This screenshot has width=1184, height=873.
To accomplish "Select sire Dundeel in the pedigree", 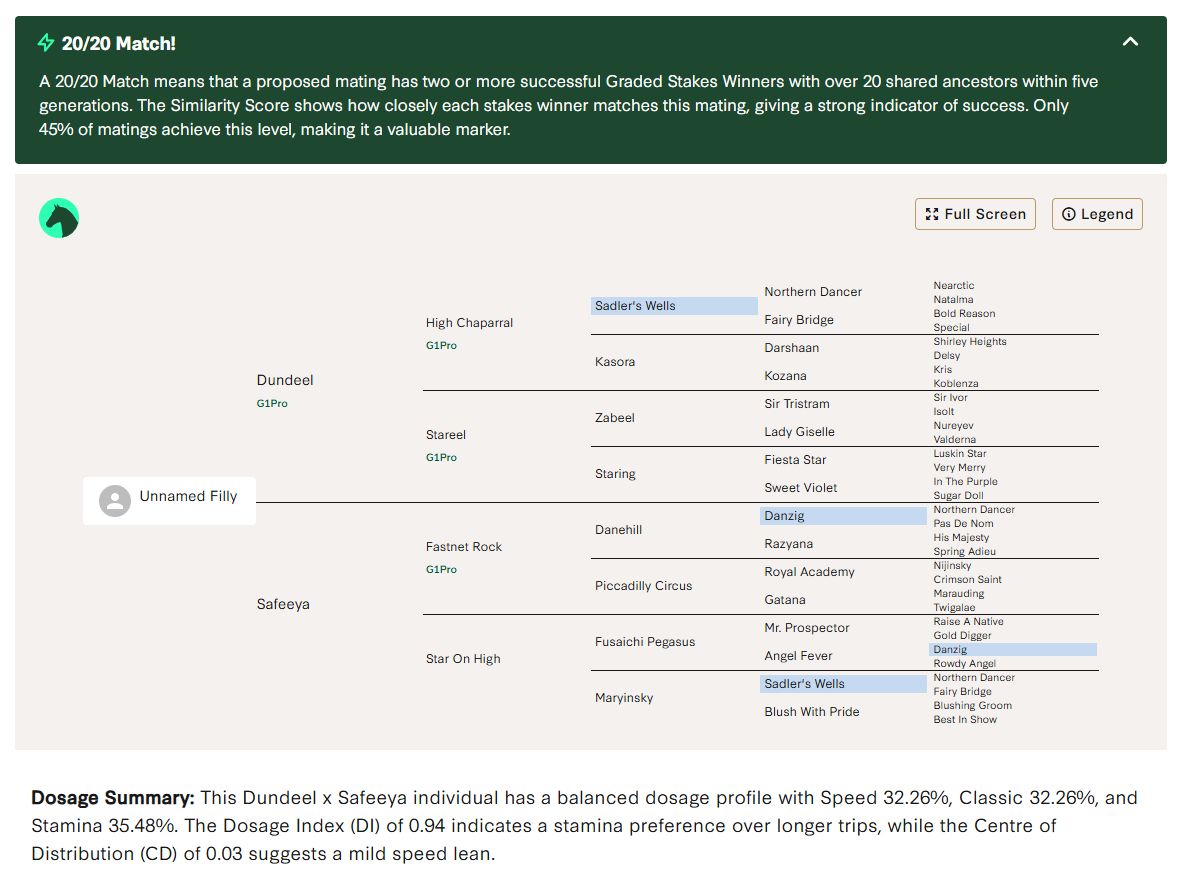I will [x=285, y=380].
